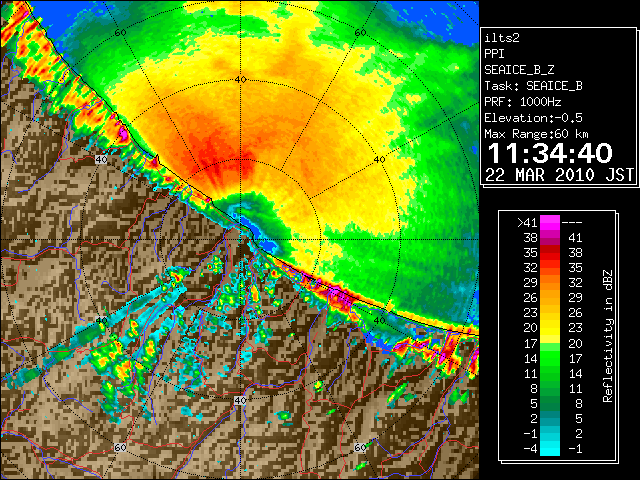This screenshot has width=640, height=480.
Task: Click the 'PPI' scan type text
Action: click(494, 54)
